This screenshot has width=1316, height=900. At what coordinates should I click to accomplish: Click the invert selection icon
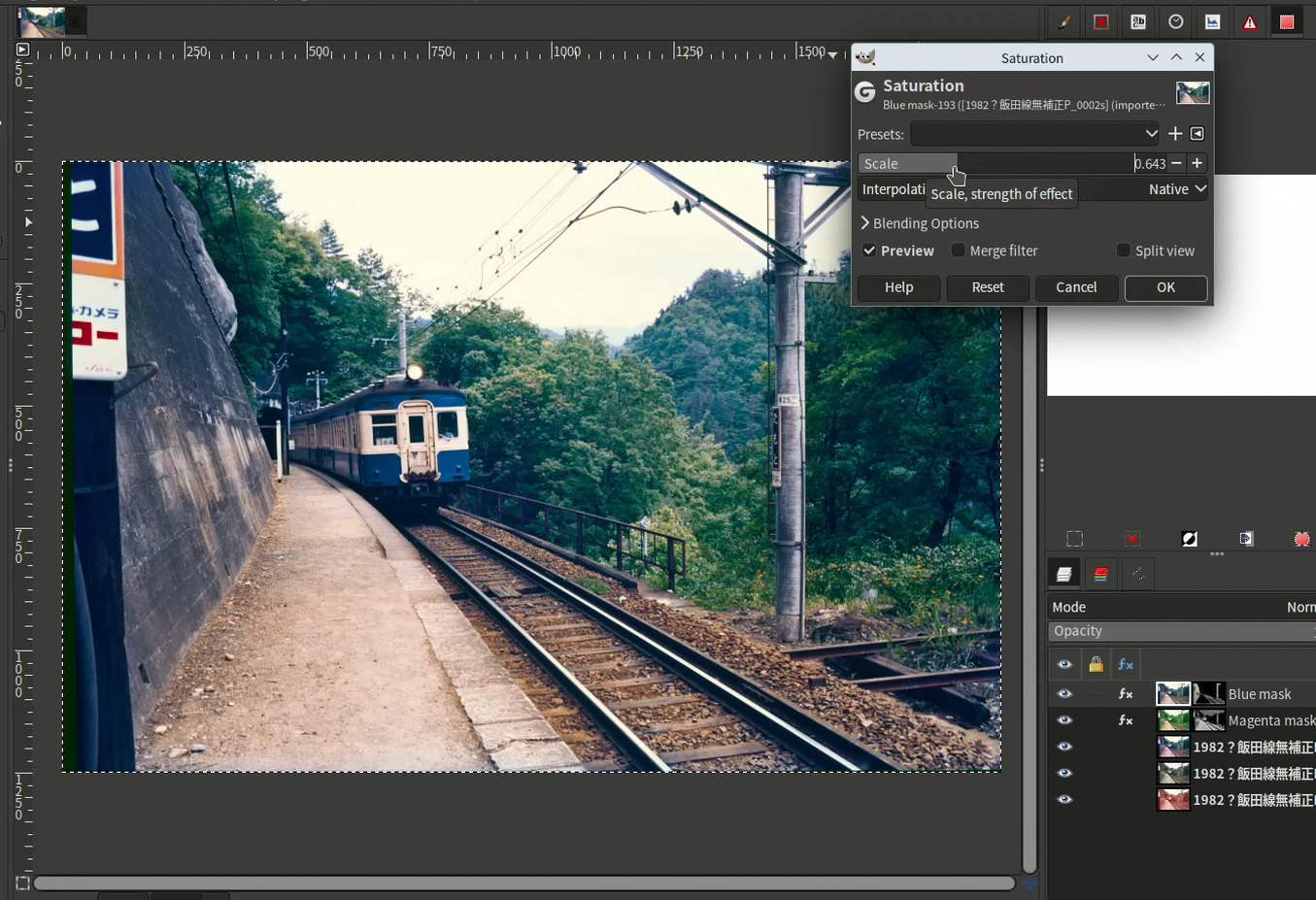click(x=1189, y=539)
